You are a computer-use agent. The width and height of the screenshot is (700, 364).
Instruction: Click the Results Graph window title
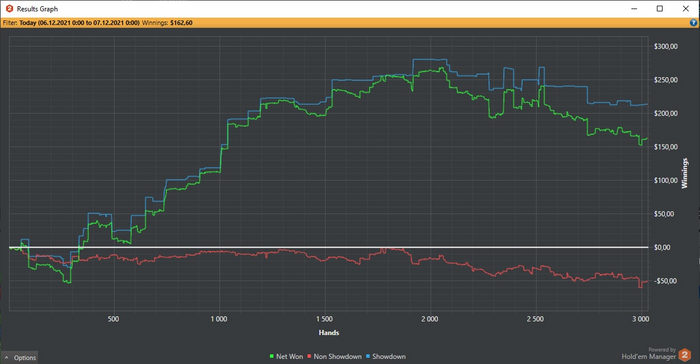coord(38,9)
